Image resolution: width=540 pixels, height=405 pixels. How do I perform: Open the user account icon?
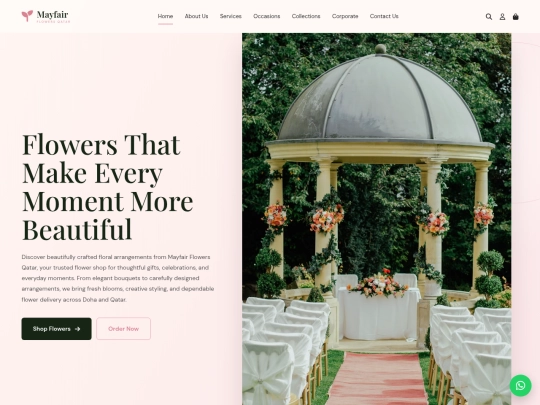pos(502,17)
